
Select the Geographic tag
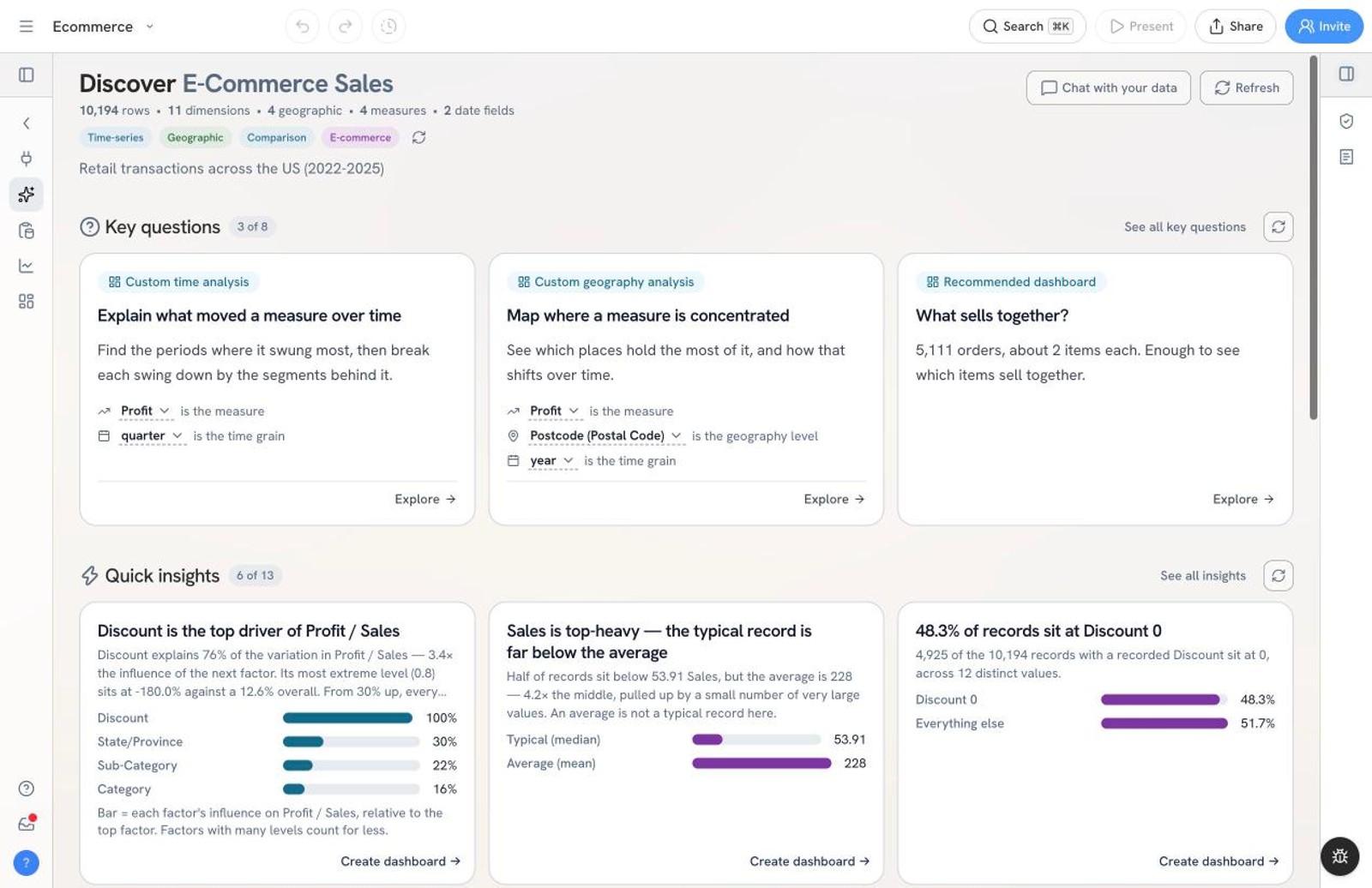(196, 137)
